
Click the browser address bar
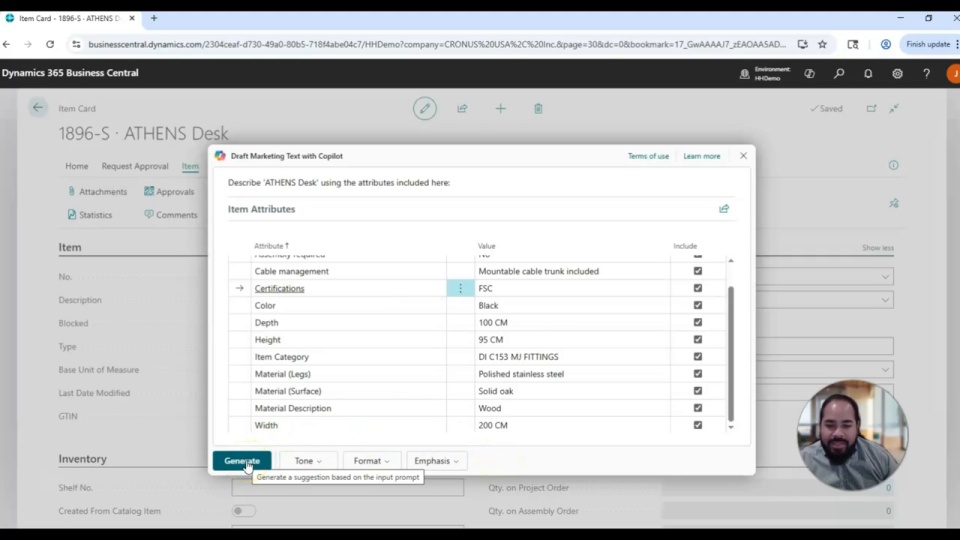[x=437, y=44]
